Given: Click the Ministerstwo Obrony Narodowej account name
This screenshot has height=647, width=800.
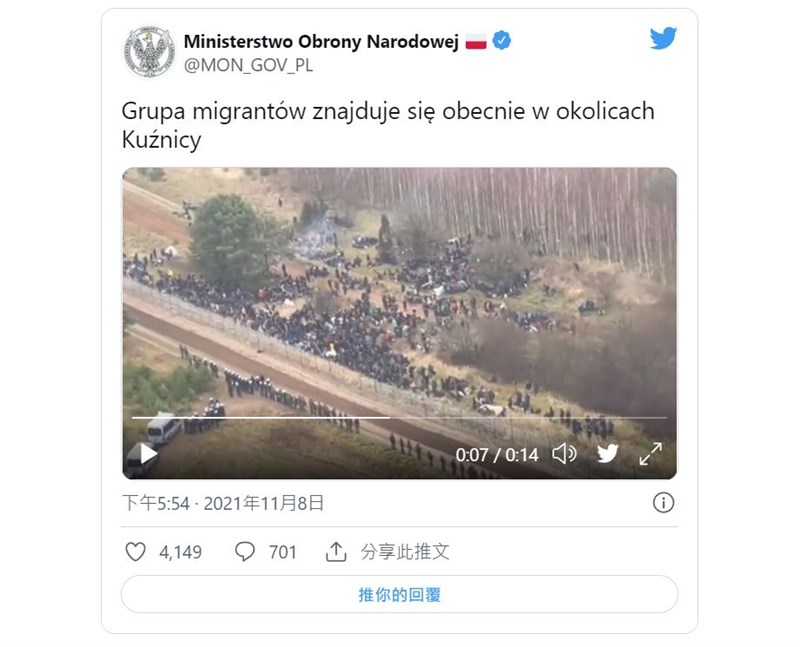Looking at the screenshot, I should [321, 41].
